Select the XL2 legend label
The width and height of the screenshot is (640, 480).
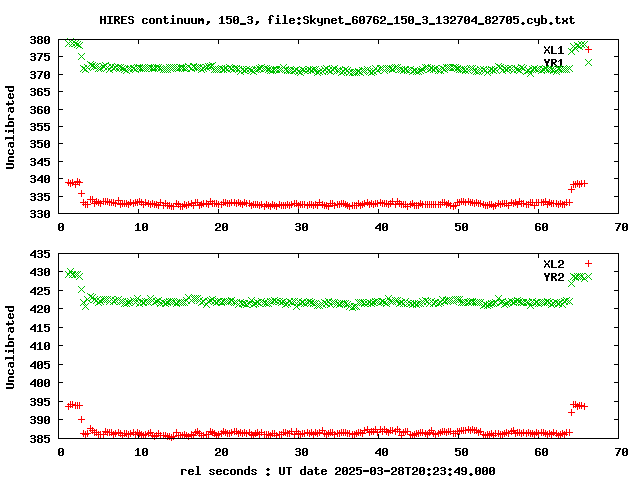(553, 264)
